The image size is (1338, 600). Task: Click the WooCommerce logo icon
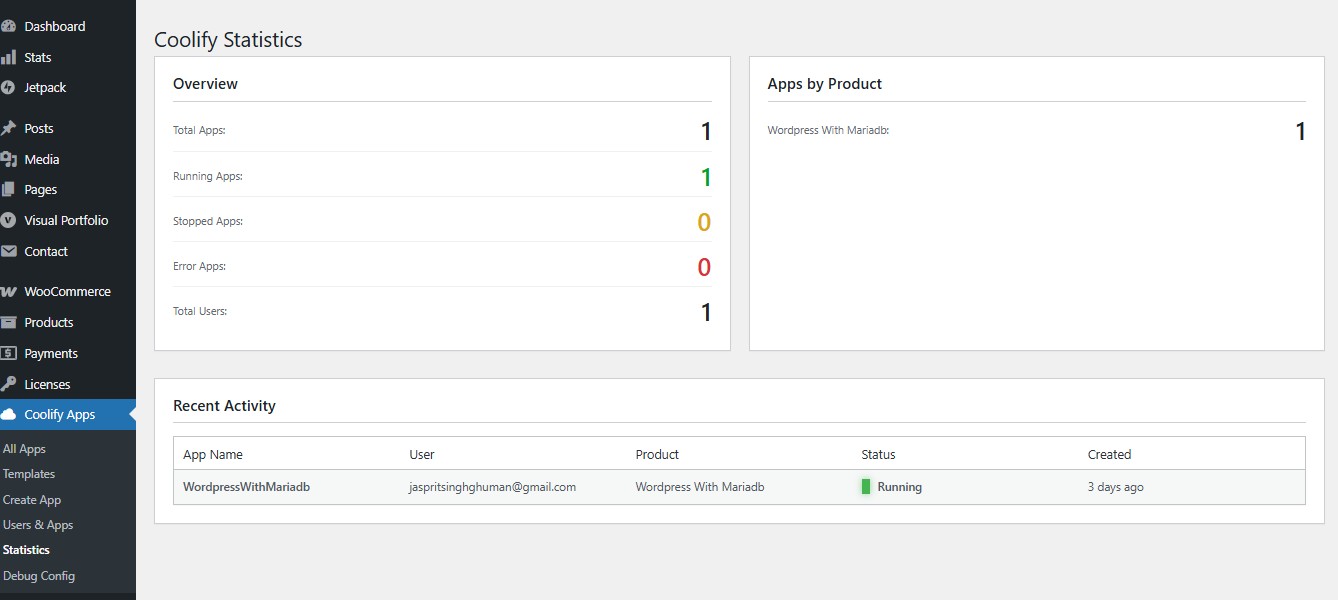(x=8, y=292)
